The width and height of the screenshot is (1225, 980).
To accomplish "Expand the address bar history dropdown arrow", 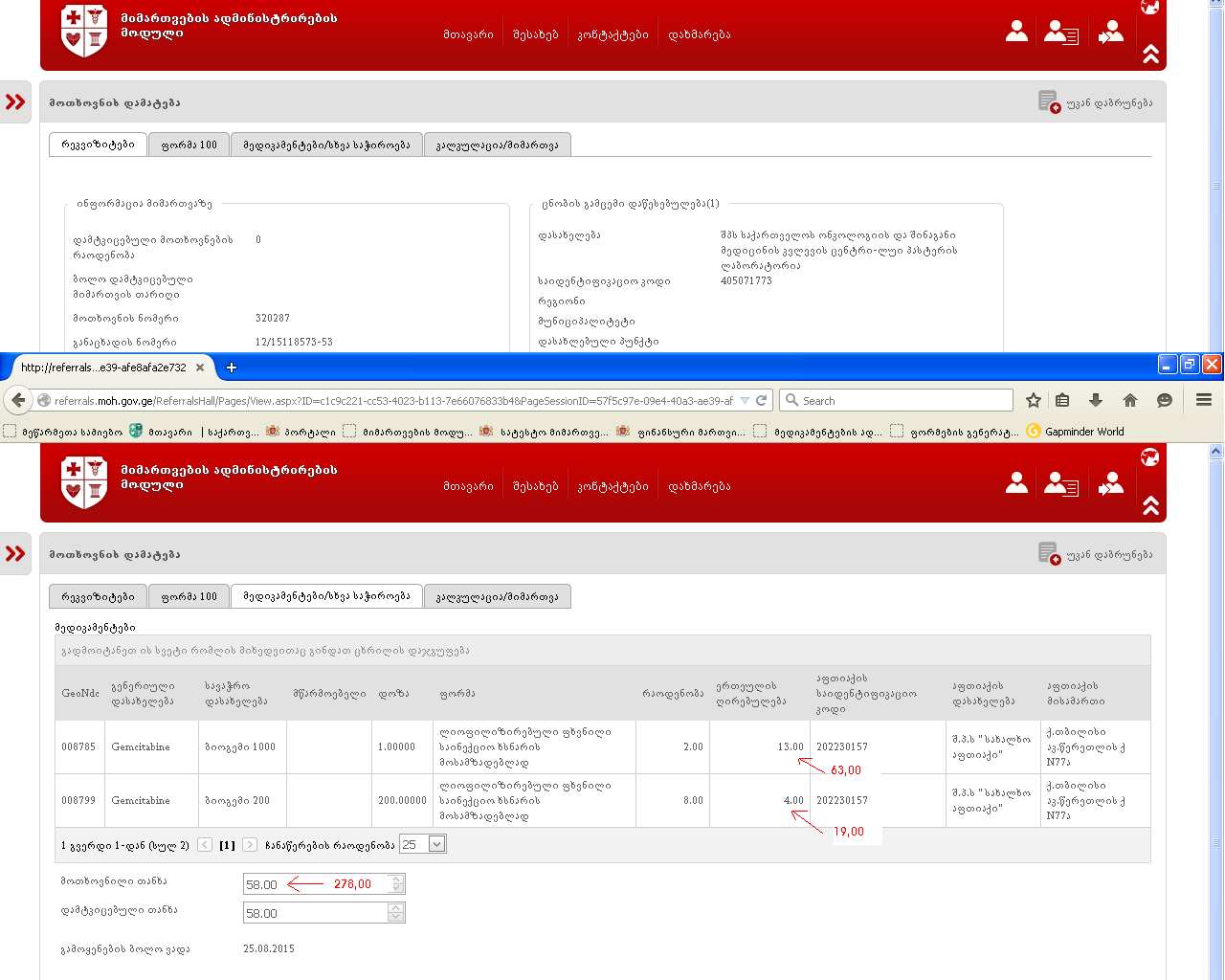I will [745, 400].
